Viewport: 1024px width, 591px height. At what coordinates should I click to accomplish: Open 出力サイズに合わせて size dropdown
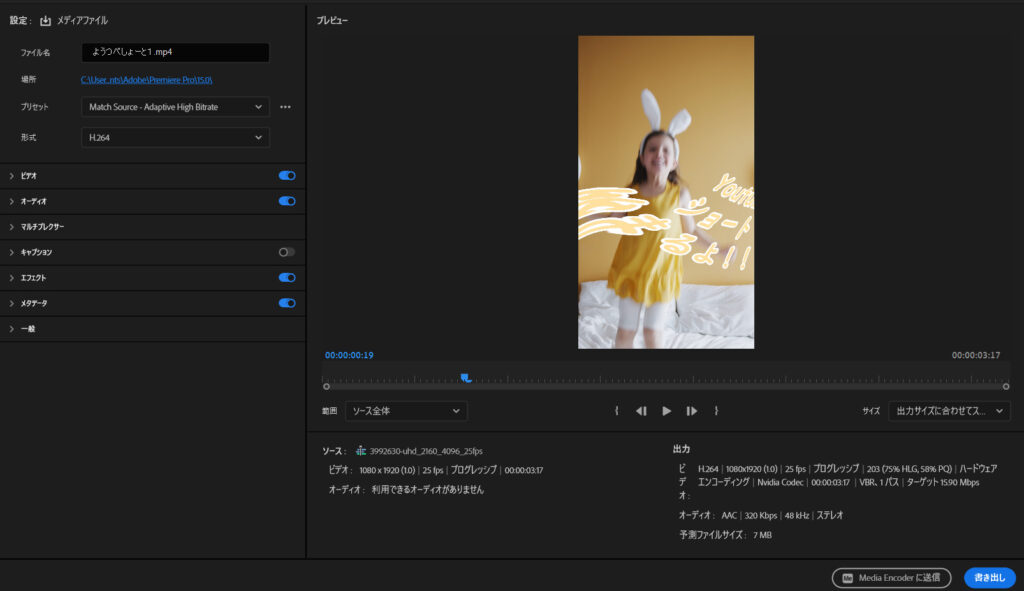[x=949, y=411]
